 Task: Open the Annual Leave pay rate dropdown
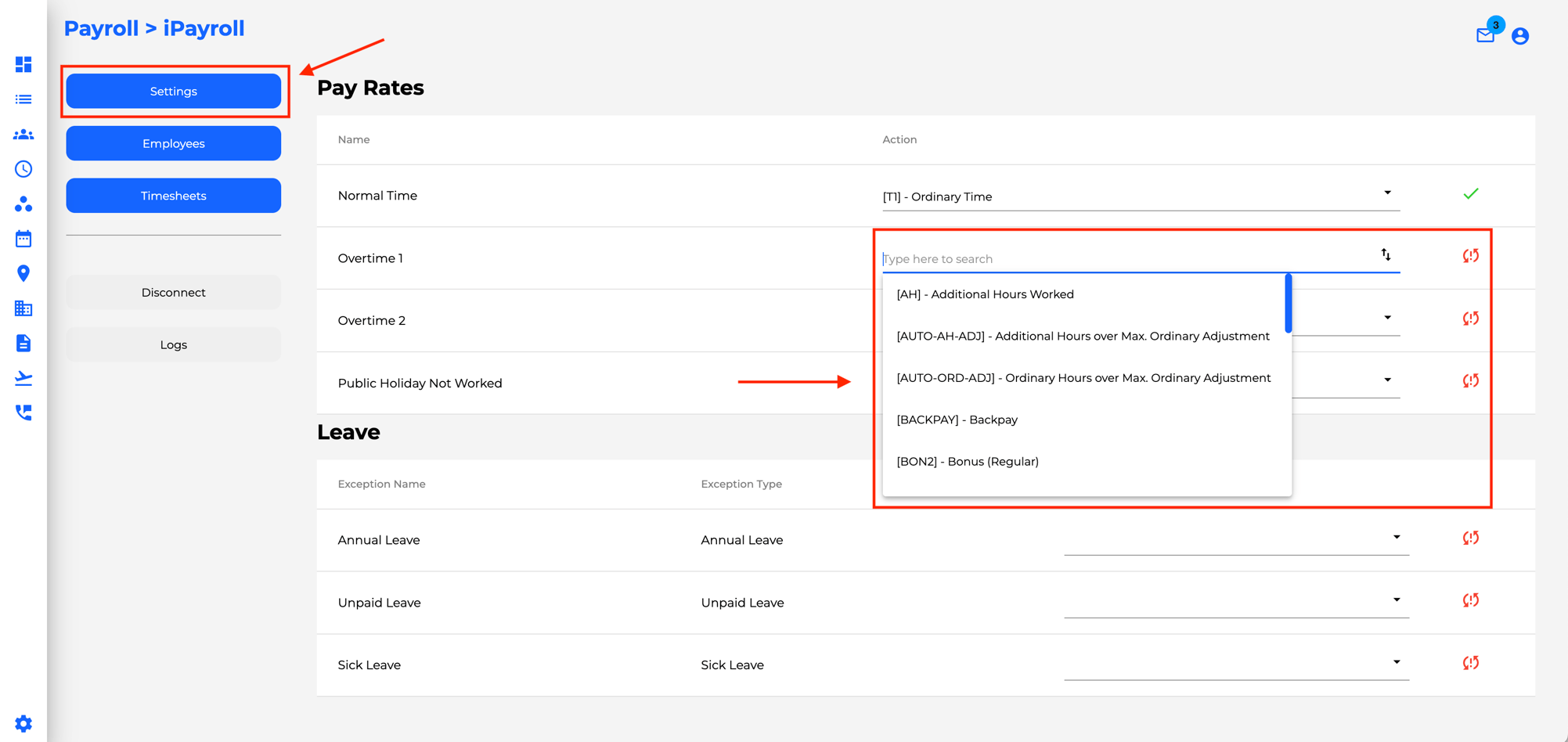[x=1397, y=537]
